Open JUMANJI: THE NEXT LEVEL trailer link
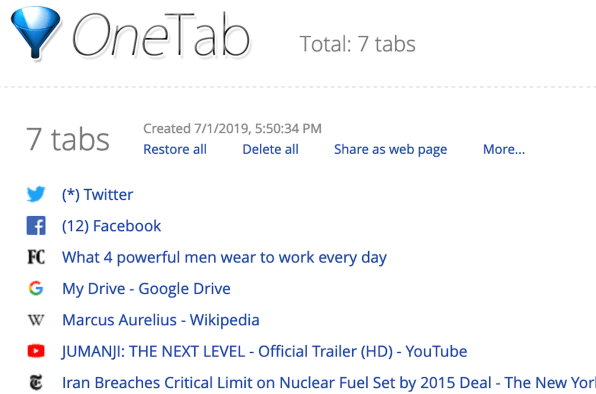This screenshot has height=394, width=596. tap(265, 351)
